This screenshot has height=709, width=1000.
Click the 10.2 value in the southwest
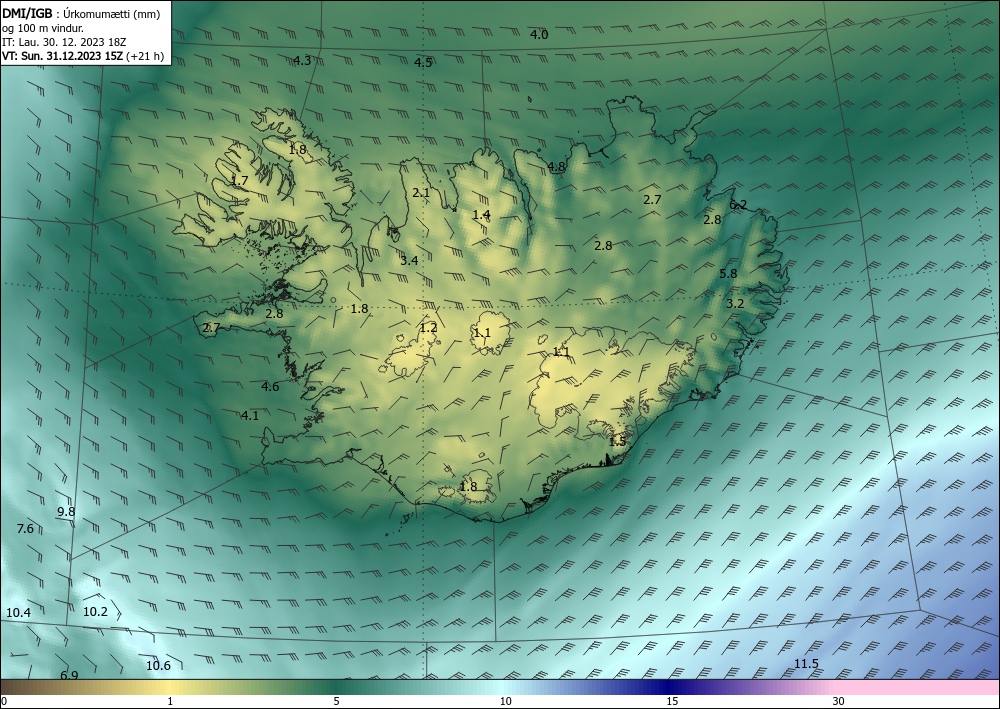click(95, 611)
